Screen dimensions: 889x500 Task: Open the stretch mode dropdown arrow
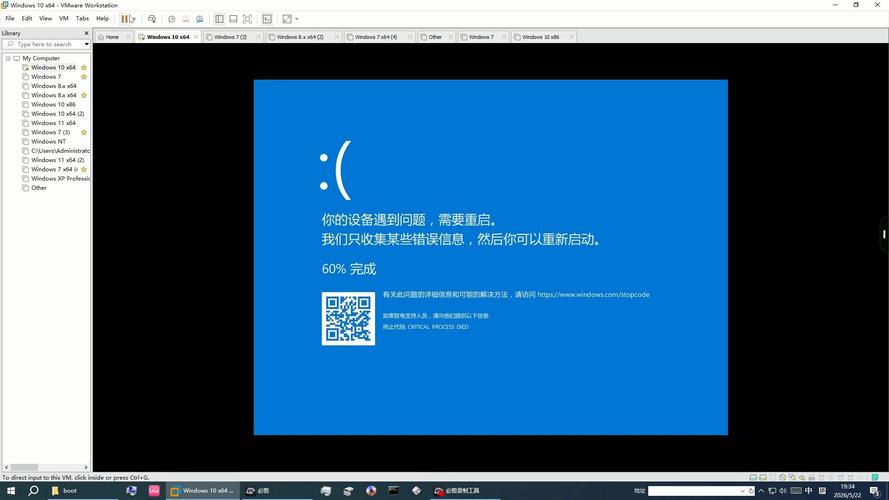point(297,19)
